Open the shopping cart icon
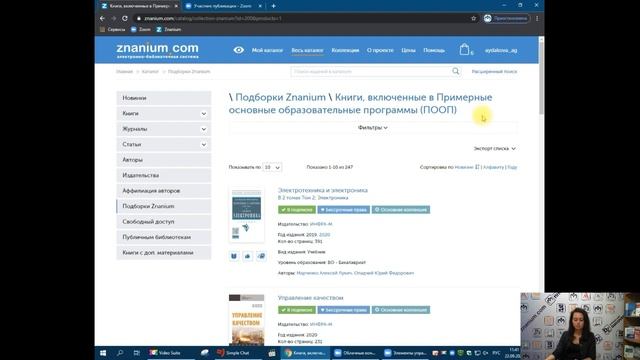640x360 pixels. click(x=464, y=49)
